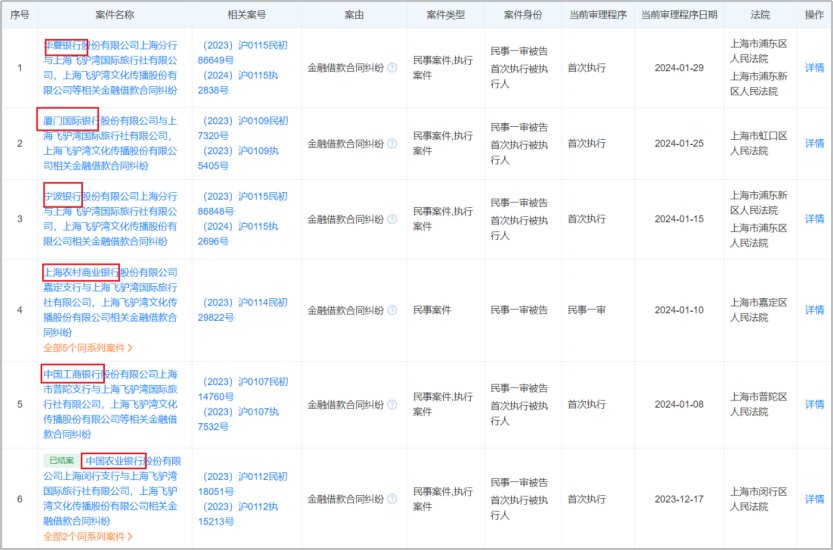Screen dimensions: 833x550
Task: Click help icon beside 案由 in row 2
Action: 392,143
